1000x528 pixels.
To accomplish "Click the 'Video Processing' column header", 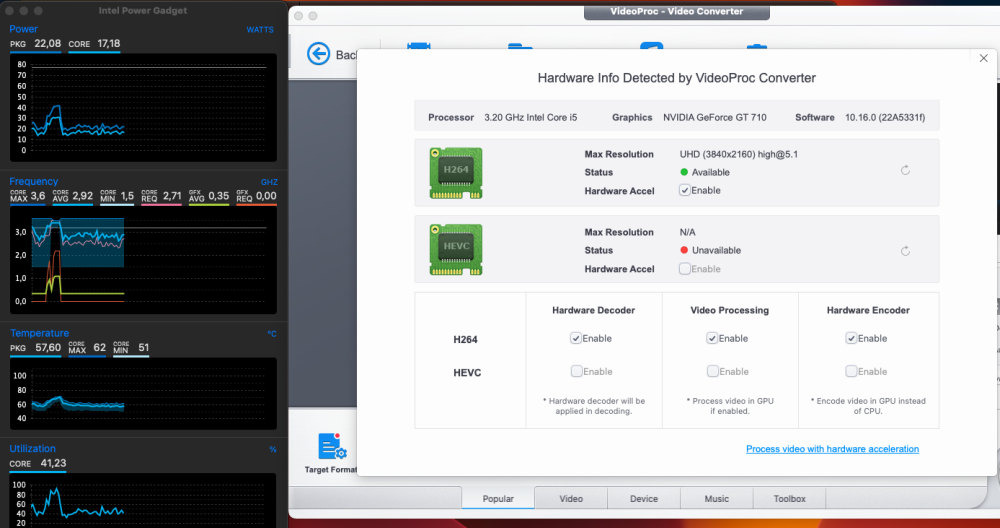I will pos(730,310).
